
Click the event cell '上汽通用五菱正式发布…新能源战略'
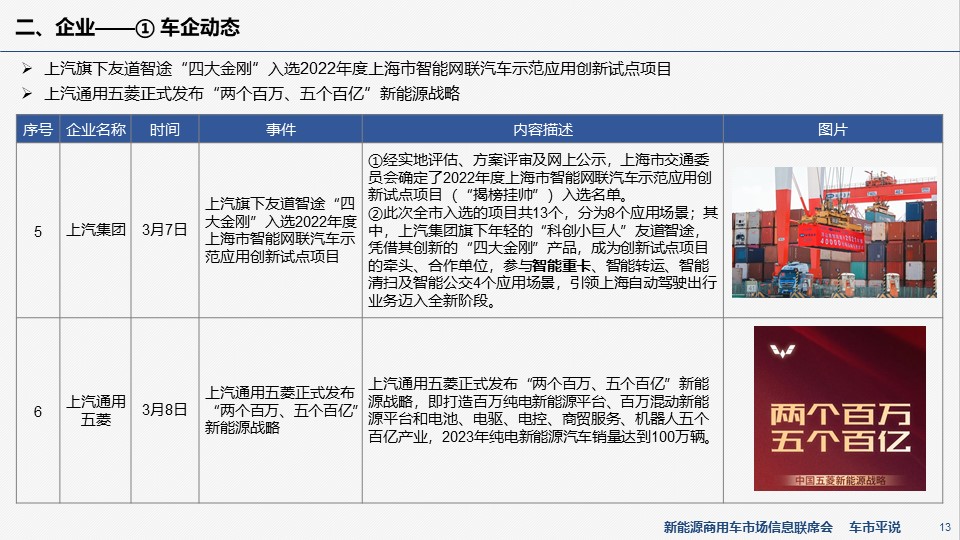[x=280, y=410]
